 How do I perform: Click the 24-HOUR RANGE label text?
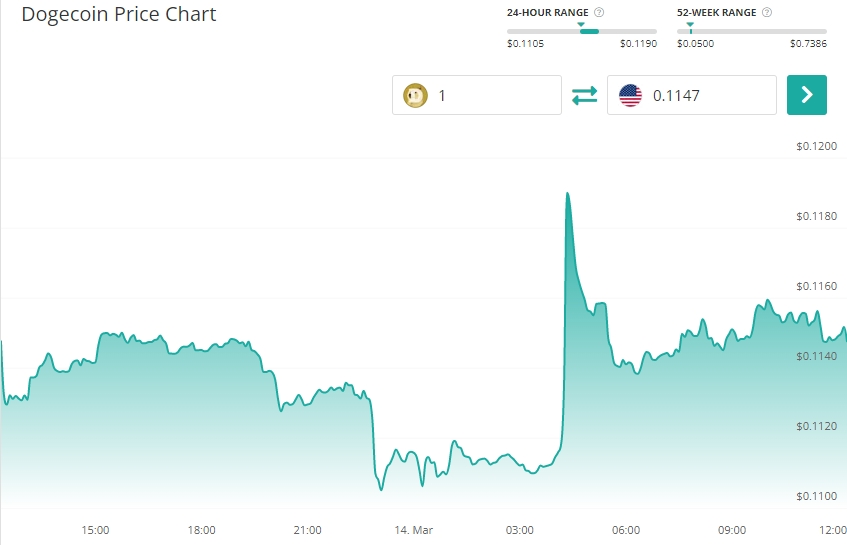point(548,13)
